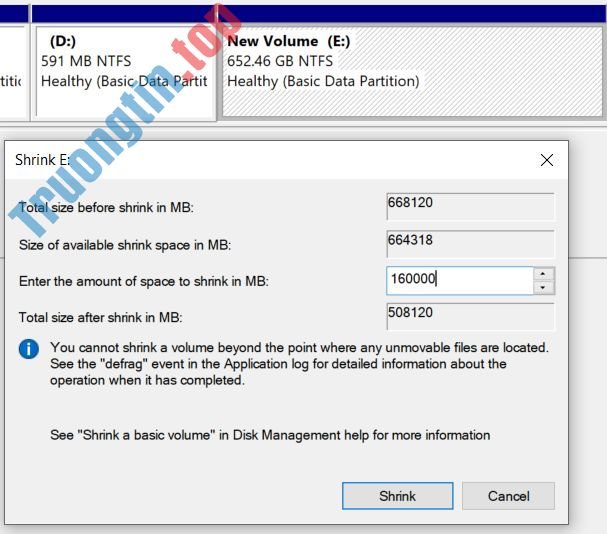Decrease shrink amount with down spinner arrow
This screenshot has height=534, width=607.
(543, 288)
